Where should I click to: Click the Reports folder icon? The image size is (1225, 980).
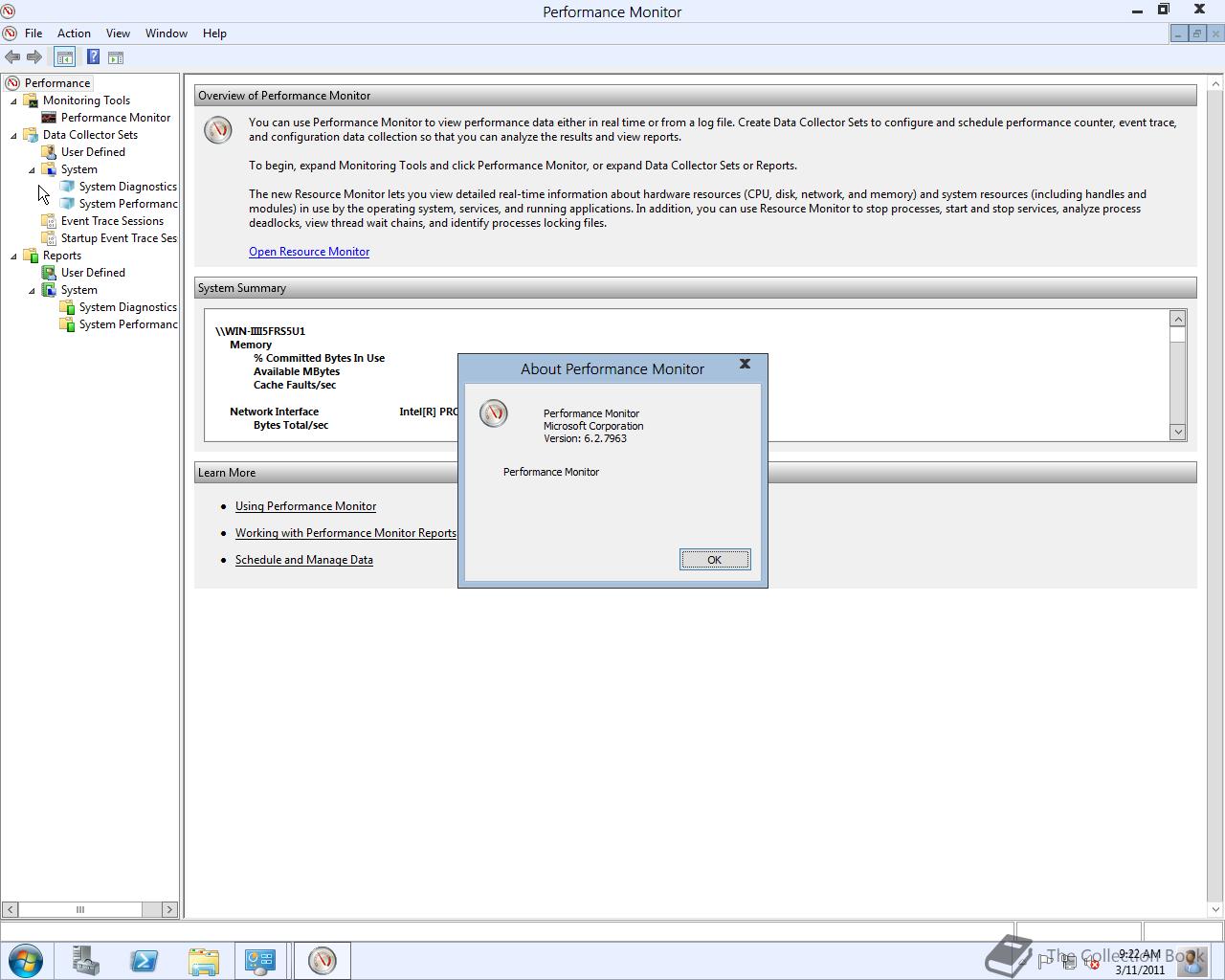31,256
